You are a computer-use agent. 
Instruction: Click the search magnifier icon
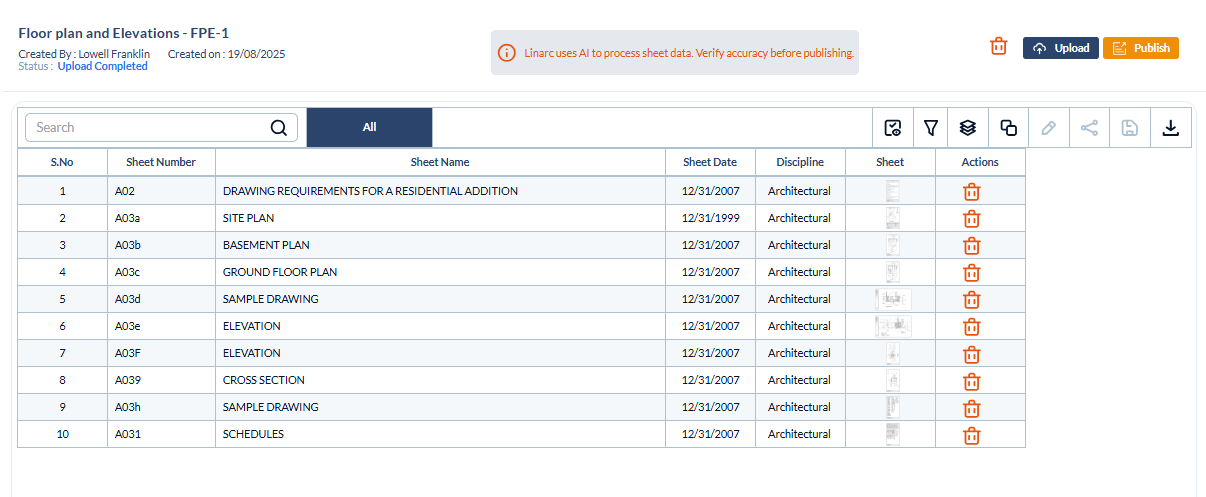279,128
